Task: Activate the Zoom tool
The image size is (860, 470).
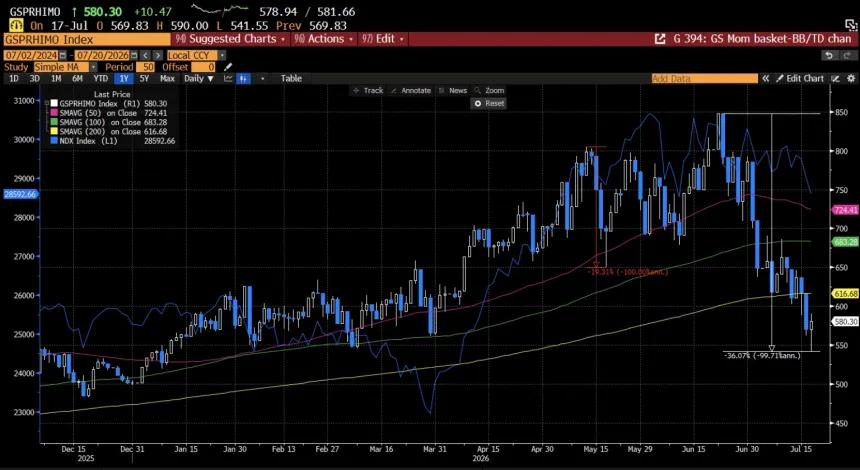Action: 489,90
